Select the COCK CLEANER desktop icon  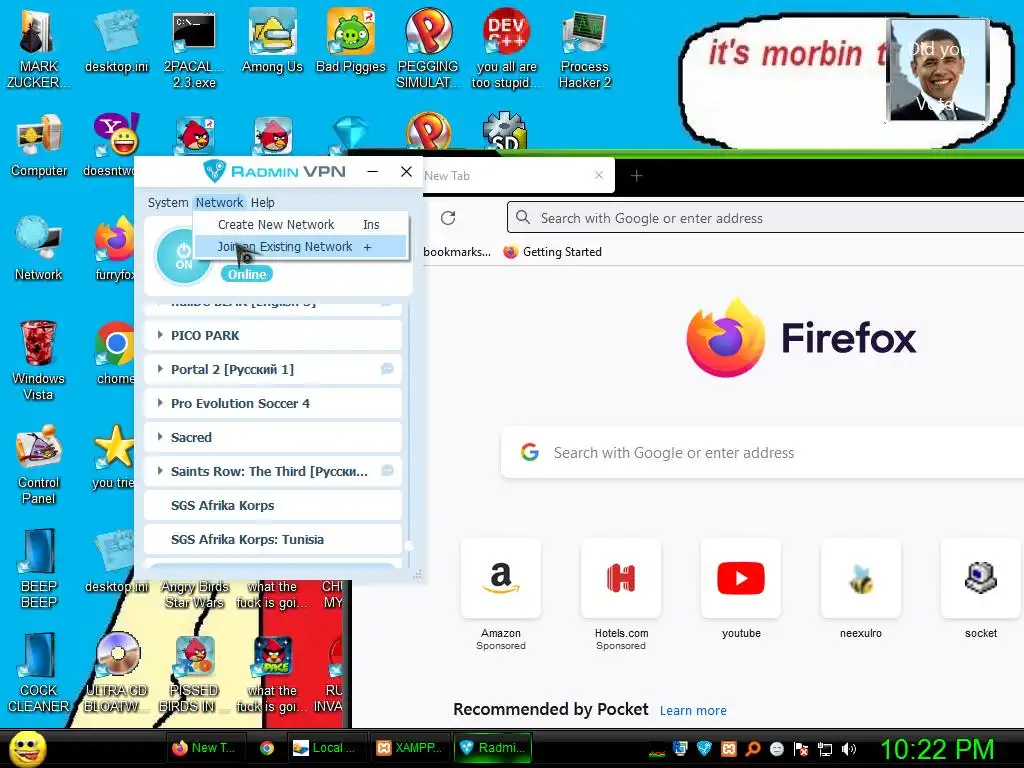[38, 673]
